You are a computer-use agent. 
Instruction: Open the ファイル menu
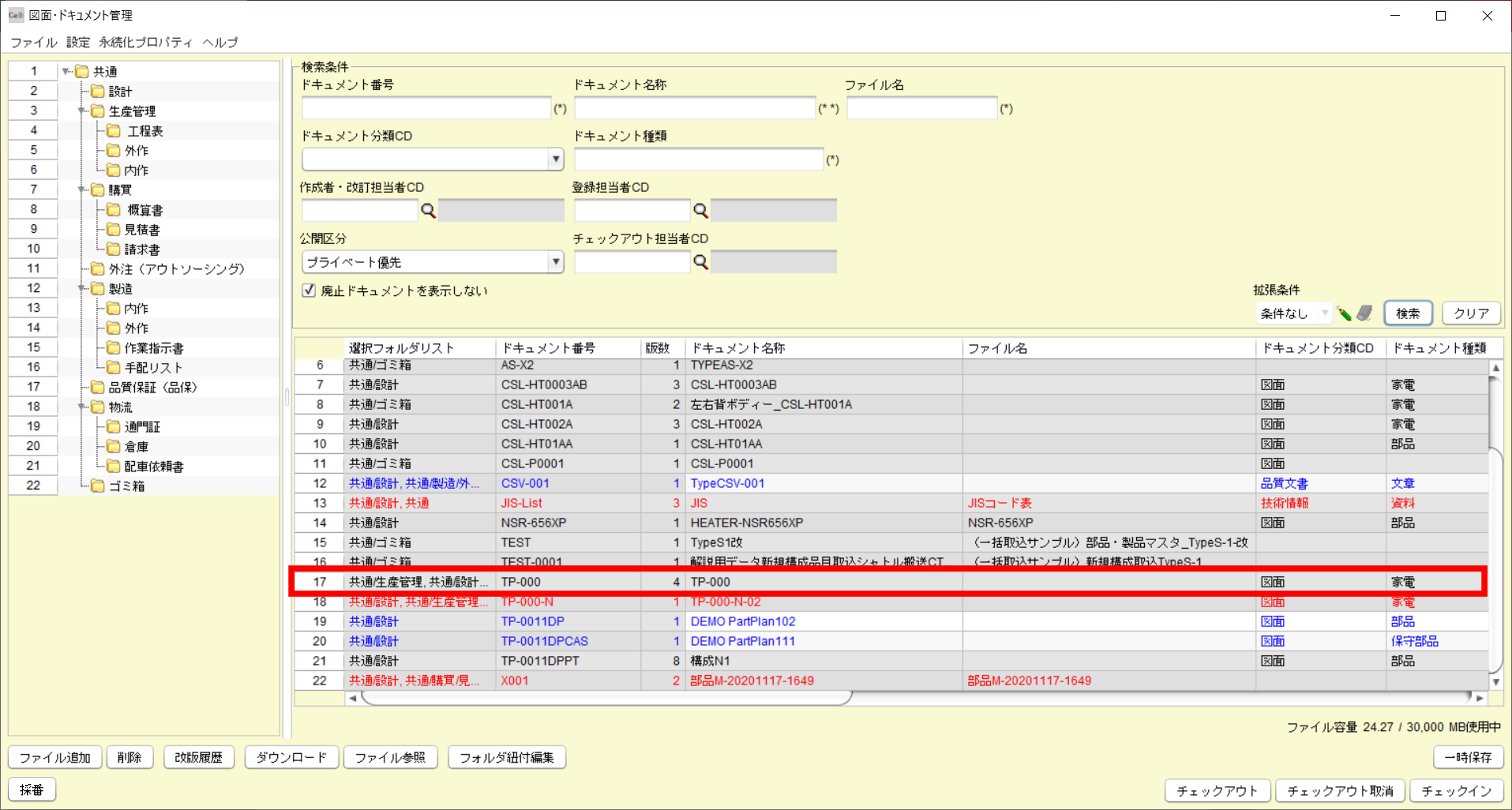tap(33, 42)
